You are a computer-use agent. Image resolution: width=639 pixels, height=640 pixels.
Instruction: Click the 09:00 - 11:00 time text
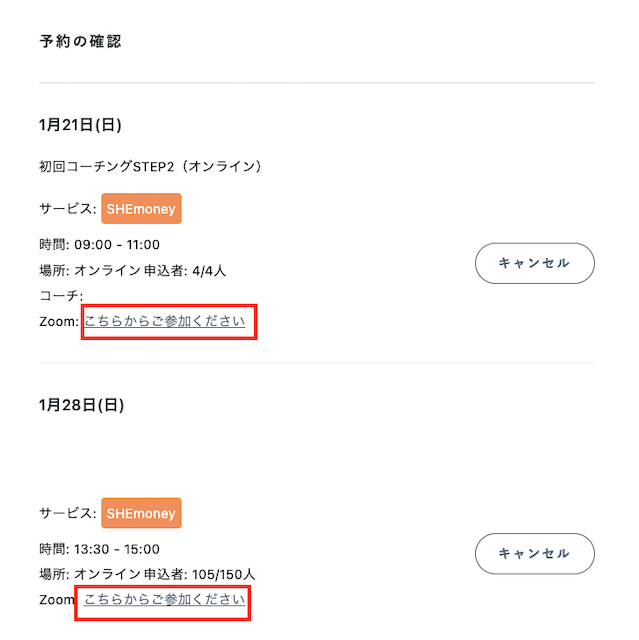[x=117, y=245]
